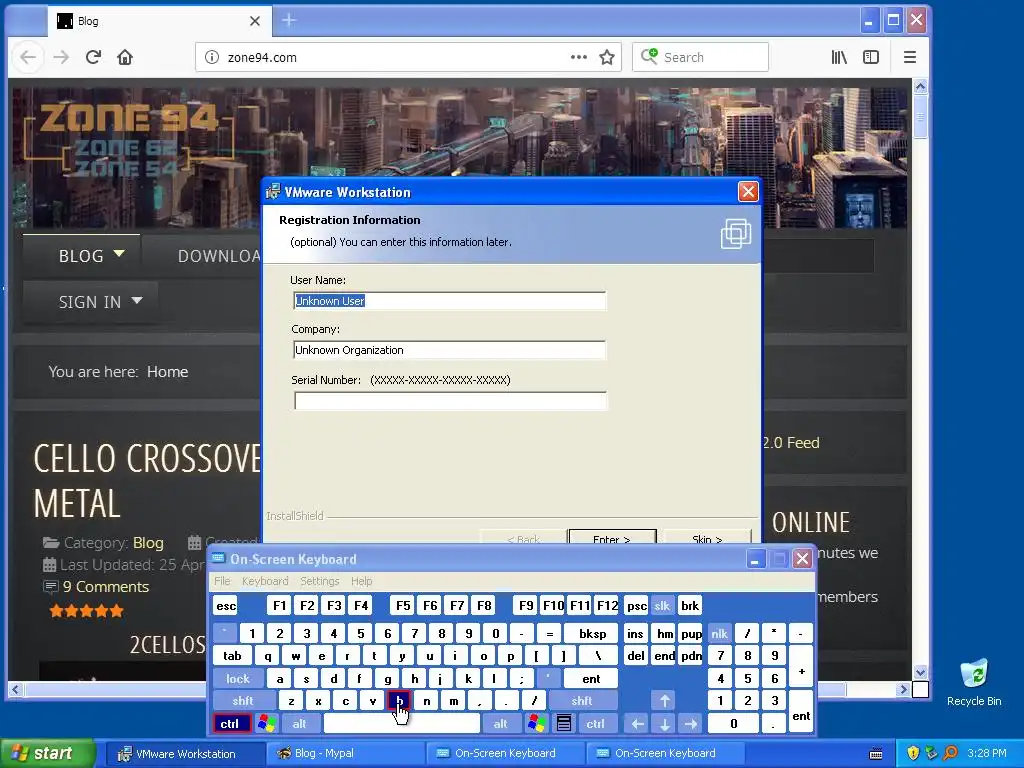The height and width of the screenshot is (768, 1024).
Task: Click the Enter > button in installer
Action: [x=612, y=536]
